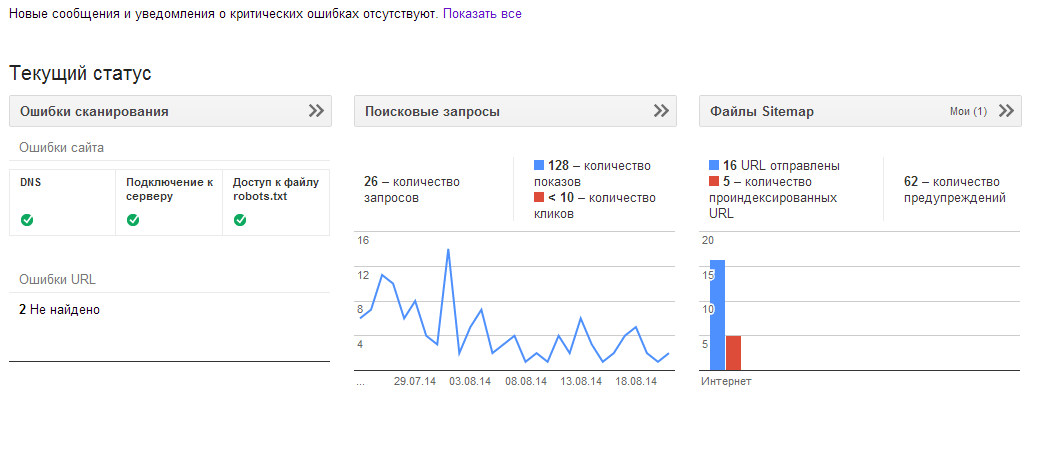
Task: Click the green checkmark under Подключение к серверу
Action: (133, 220)
